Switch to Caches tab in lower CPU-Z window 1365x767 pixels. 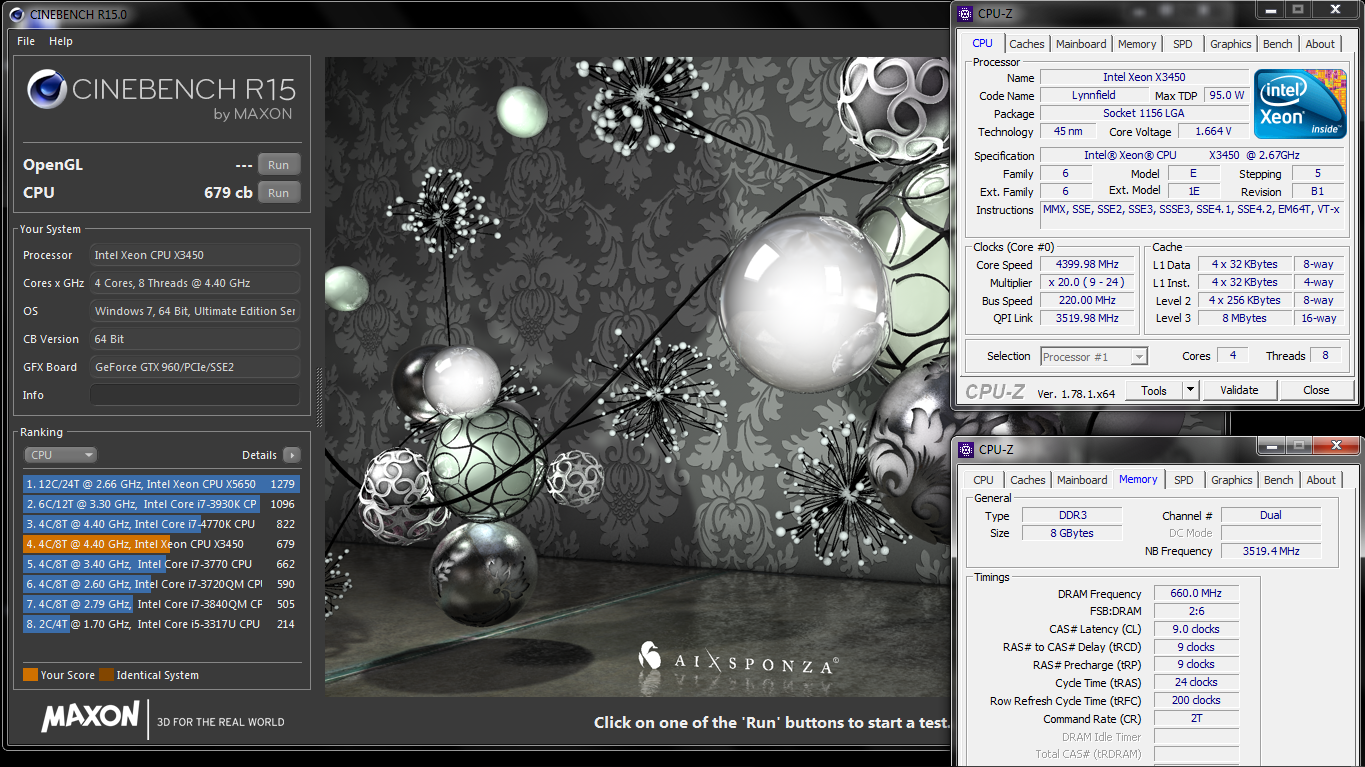pyautogui.click(x=1027, y=480)
